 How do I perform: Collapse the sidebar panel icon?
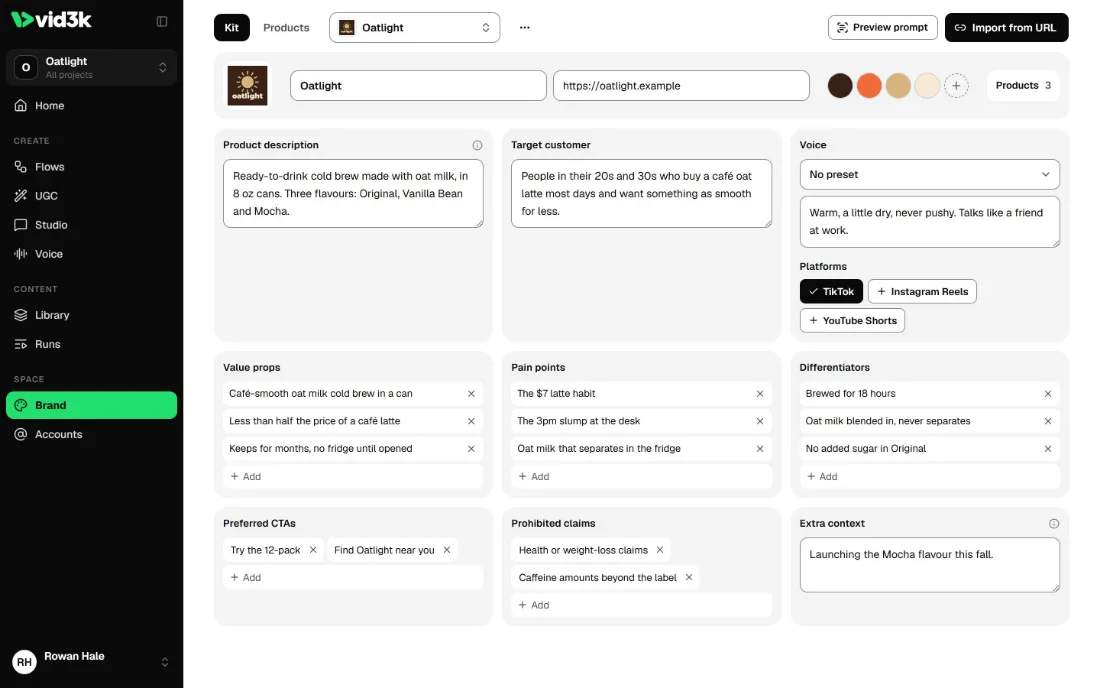tap(161, 21)
